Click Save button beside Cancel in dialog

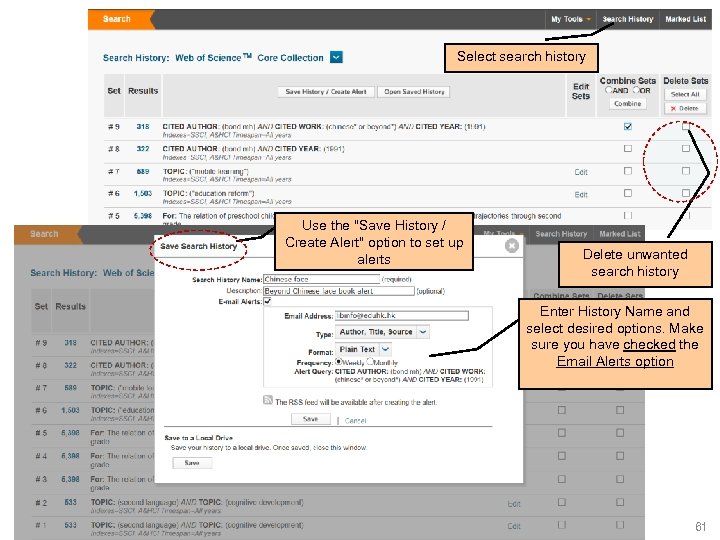point(311,419)
